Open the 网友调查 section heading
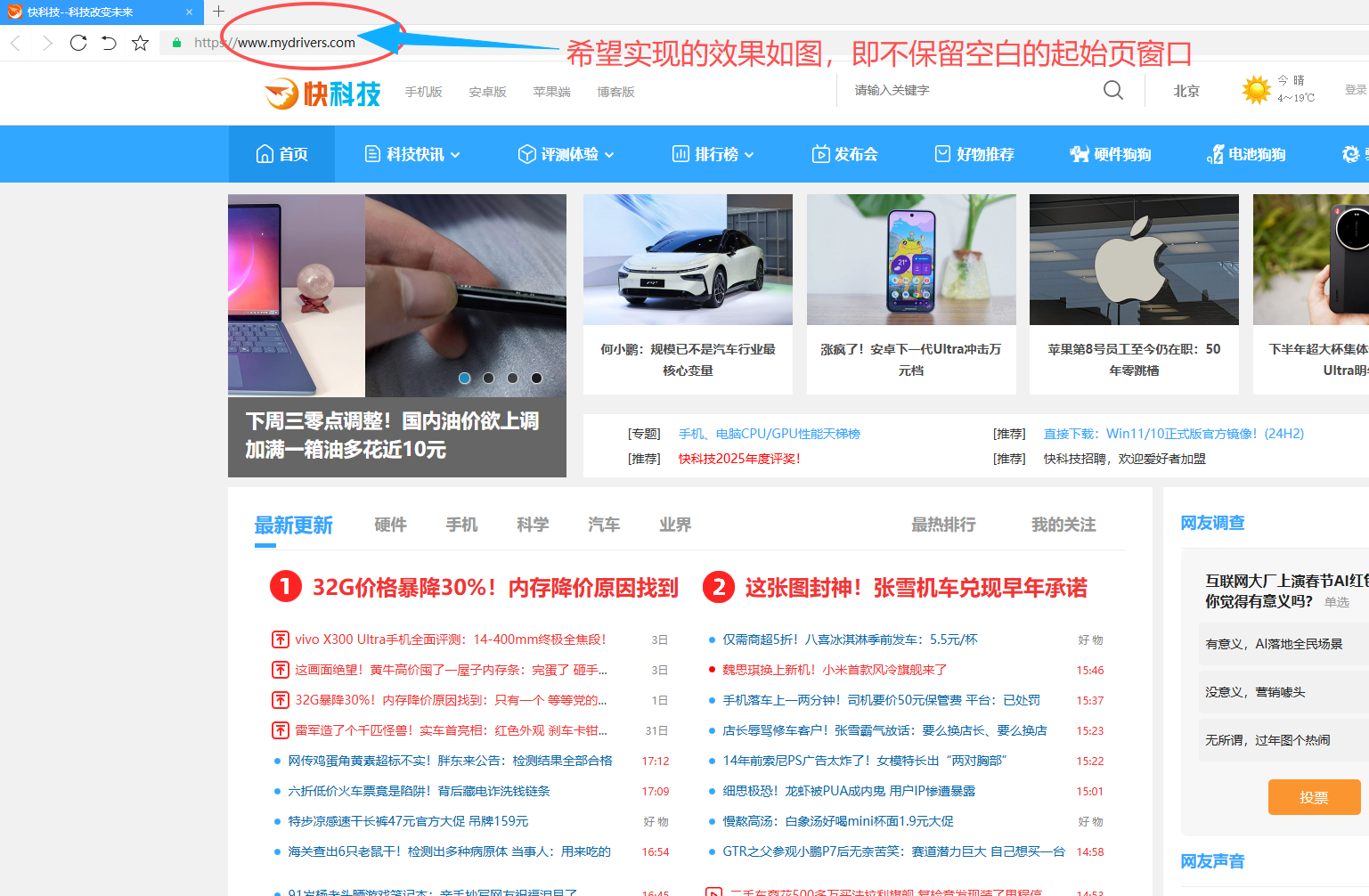Viewport: 1369px width, 896px height. point(1212,523)
